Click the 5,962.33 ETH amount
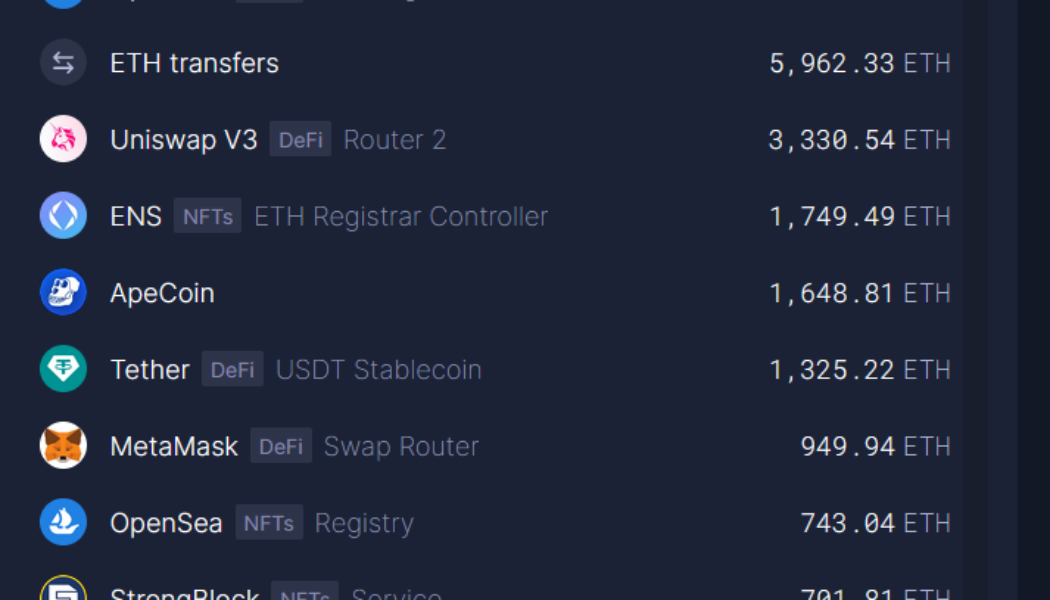The width and height of the screenshot is (1050, 600). [859, 62]
